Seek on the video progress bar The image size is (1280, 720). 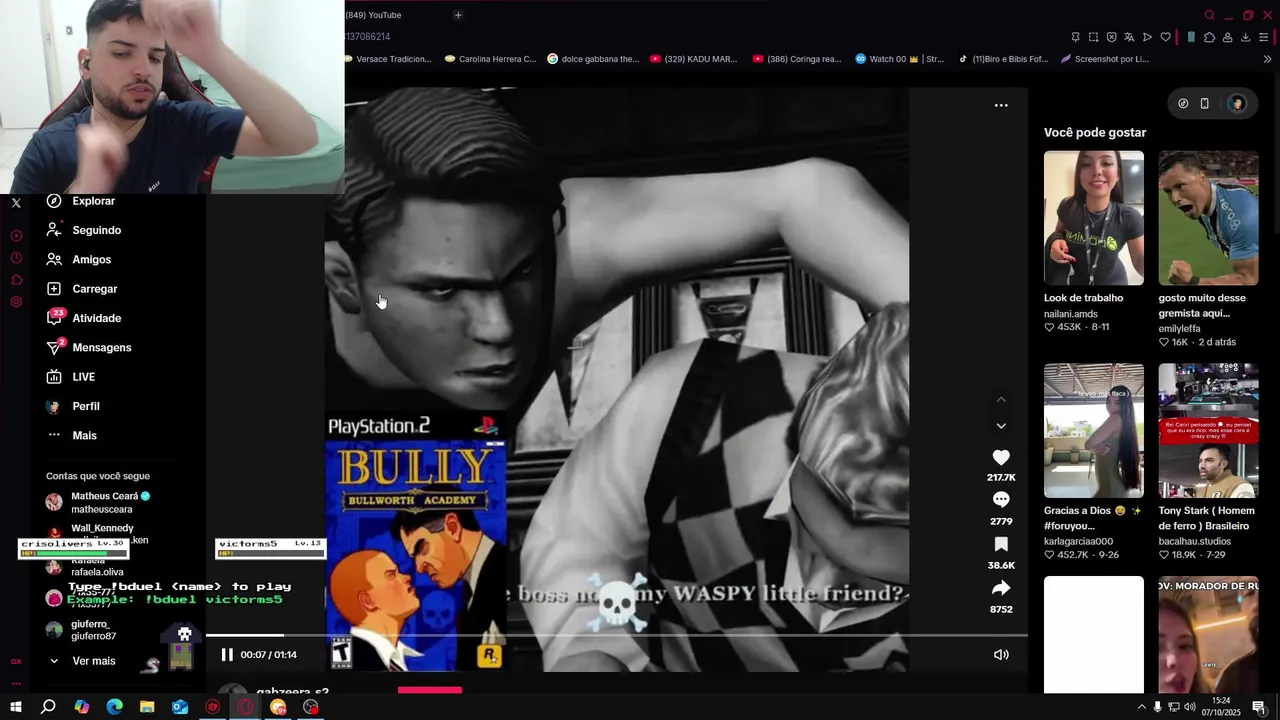point(616,635)
